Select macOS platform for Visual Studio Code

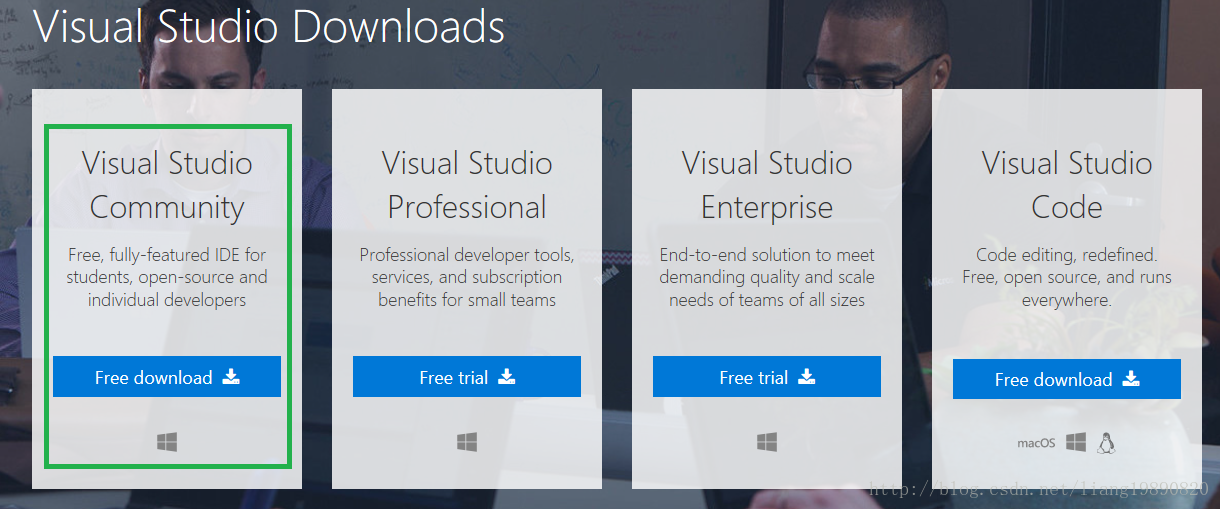[x=1036, y=443]
